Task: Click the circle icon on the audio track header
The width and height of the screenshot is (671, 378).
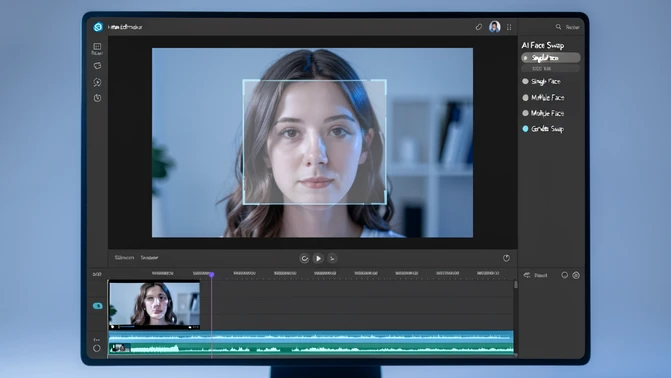Action: tap(97, 348)
